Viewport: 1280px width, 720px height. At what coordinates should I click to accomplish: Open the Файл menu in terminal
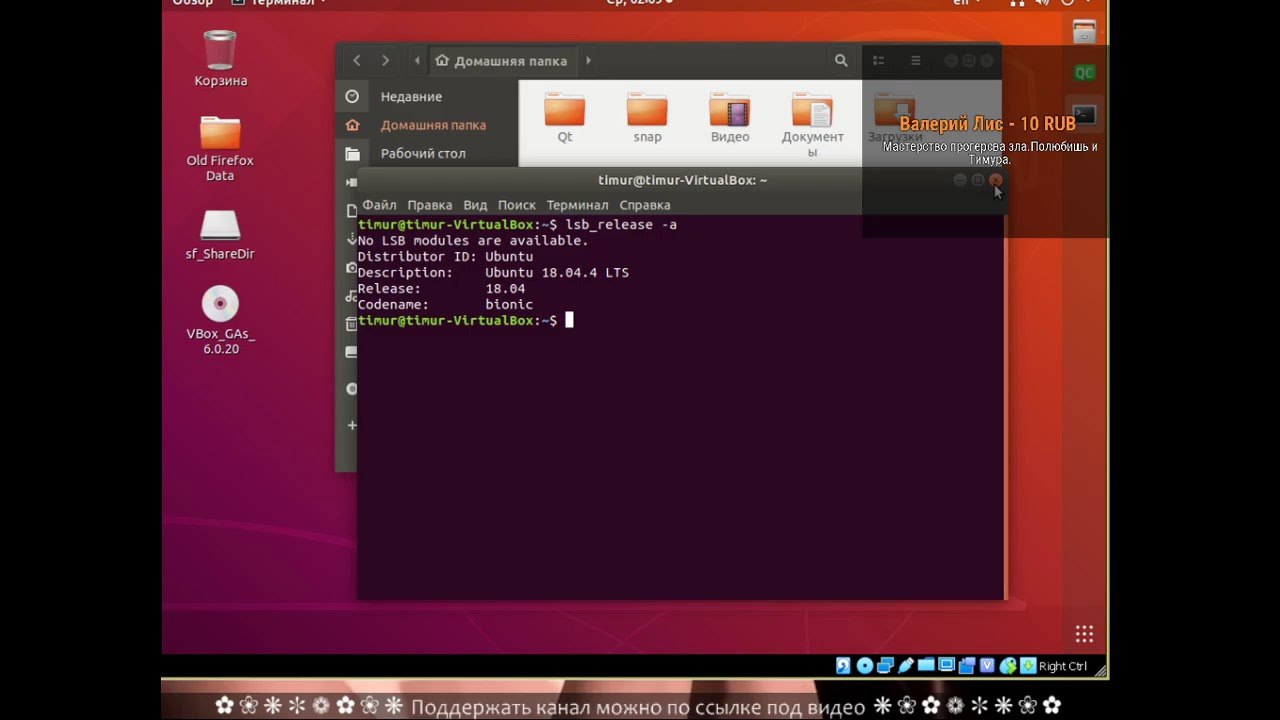tap(379, 205)
